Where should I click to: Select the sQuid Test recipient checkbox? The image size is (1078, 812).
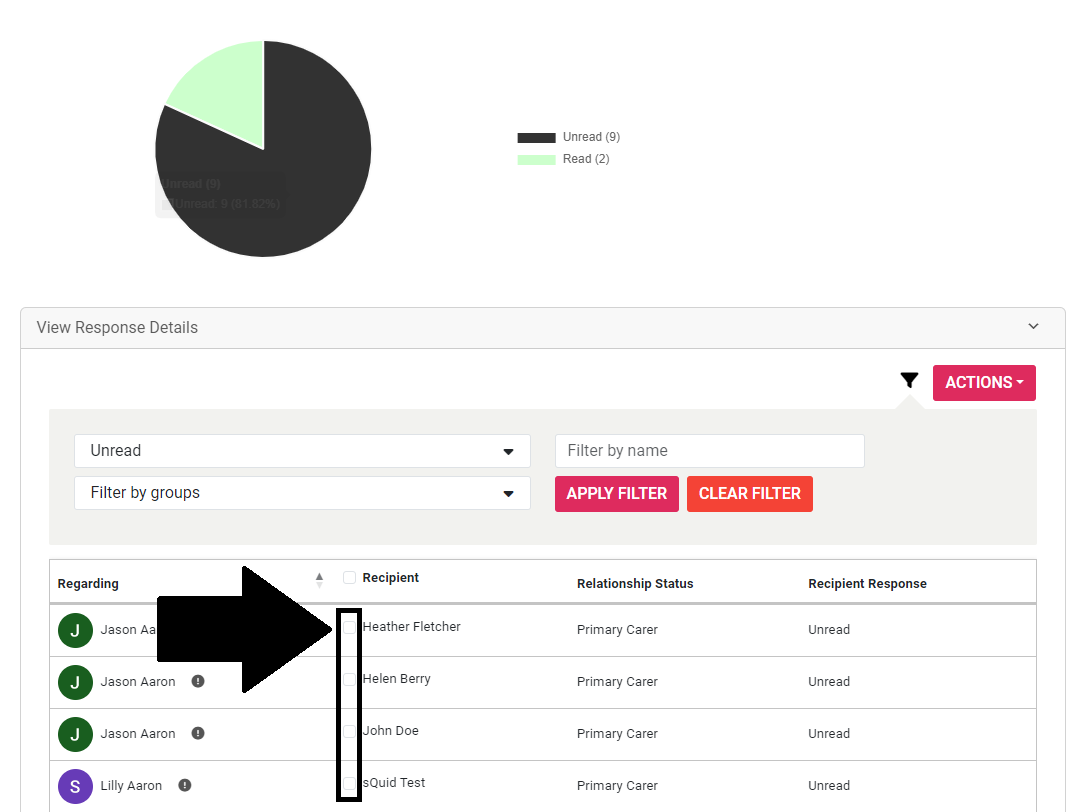tap(349, 783)
